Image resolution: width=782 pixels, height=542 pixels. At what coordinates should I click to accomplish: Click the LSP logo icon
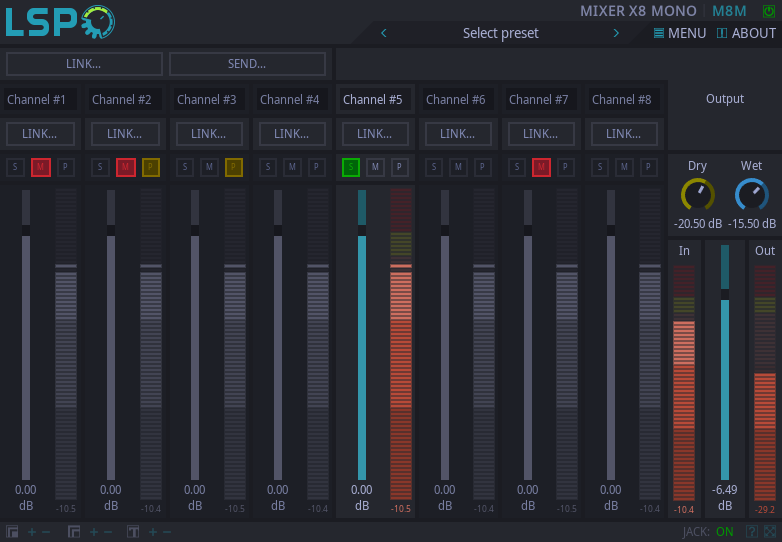[60, 22]
